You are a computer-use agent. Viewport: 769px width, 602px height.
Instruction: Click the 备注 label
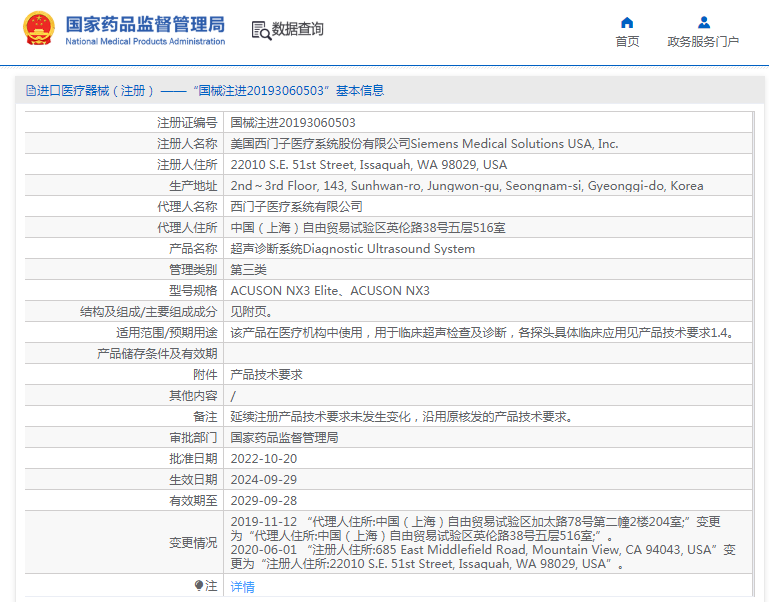[205, 417]
